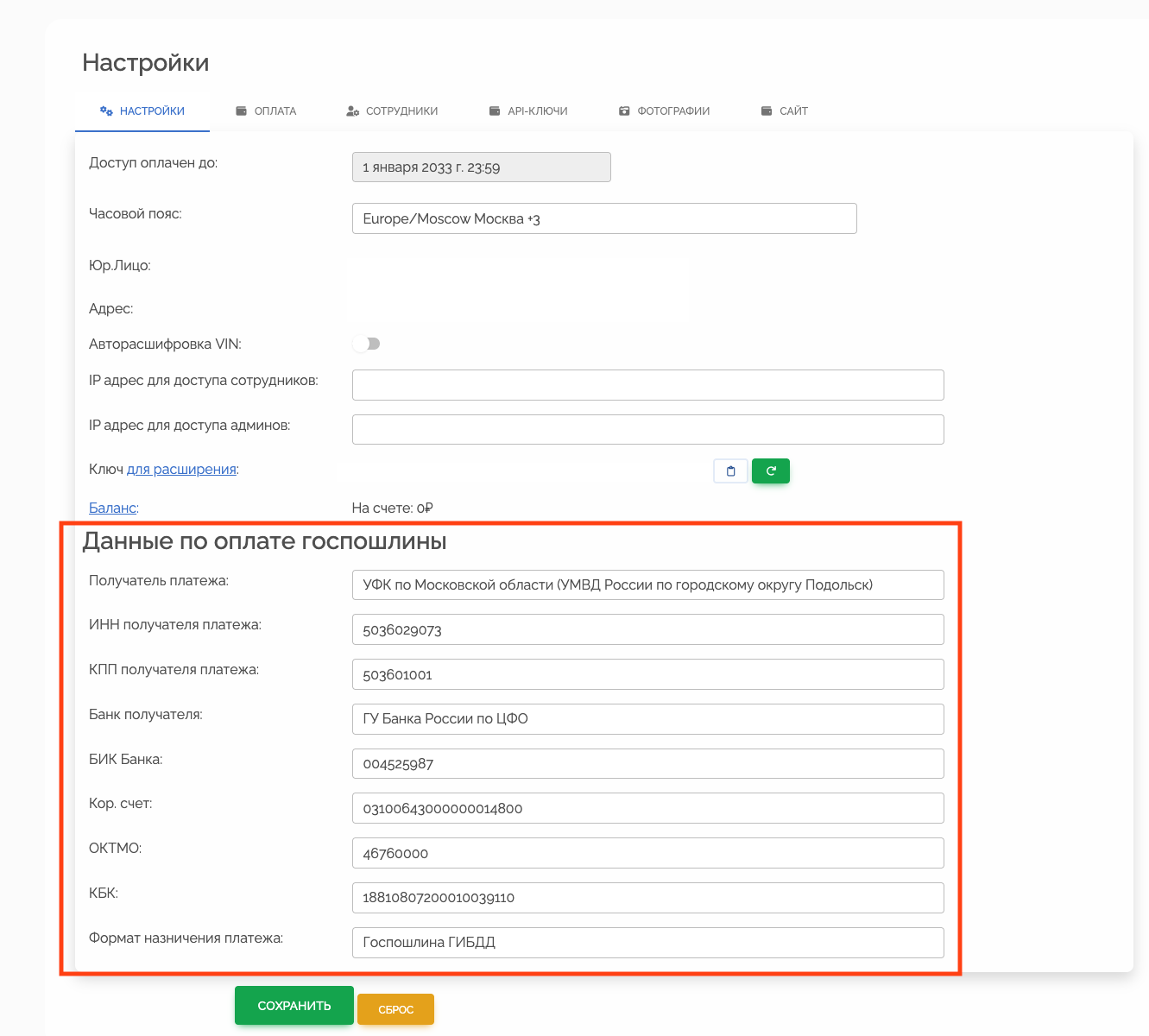Image resolution: width=1149 pixels, height=1036 pixels.
Task: Click the users icon beside Сотрудники
Action: (352, 111)
